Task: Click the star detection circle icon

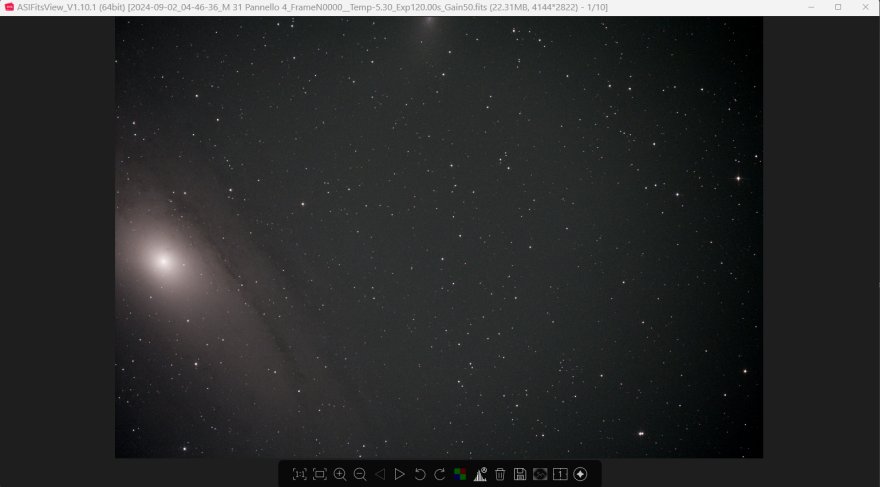Action: click(580, 474)
